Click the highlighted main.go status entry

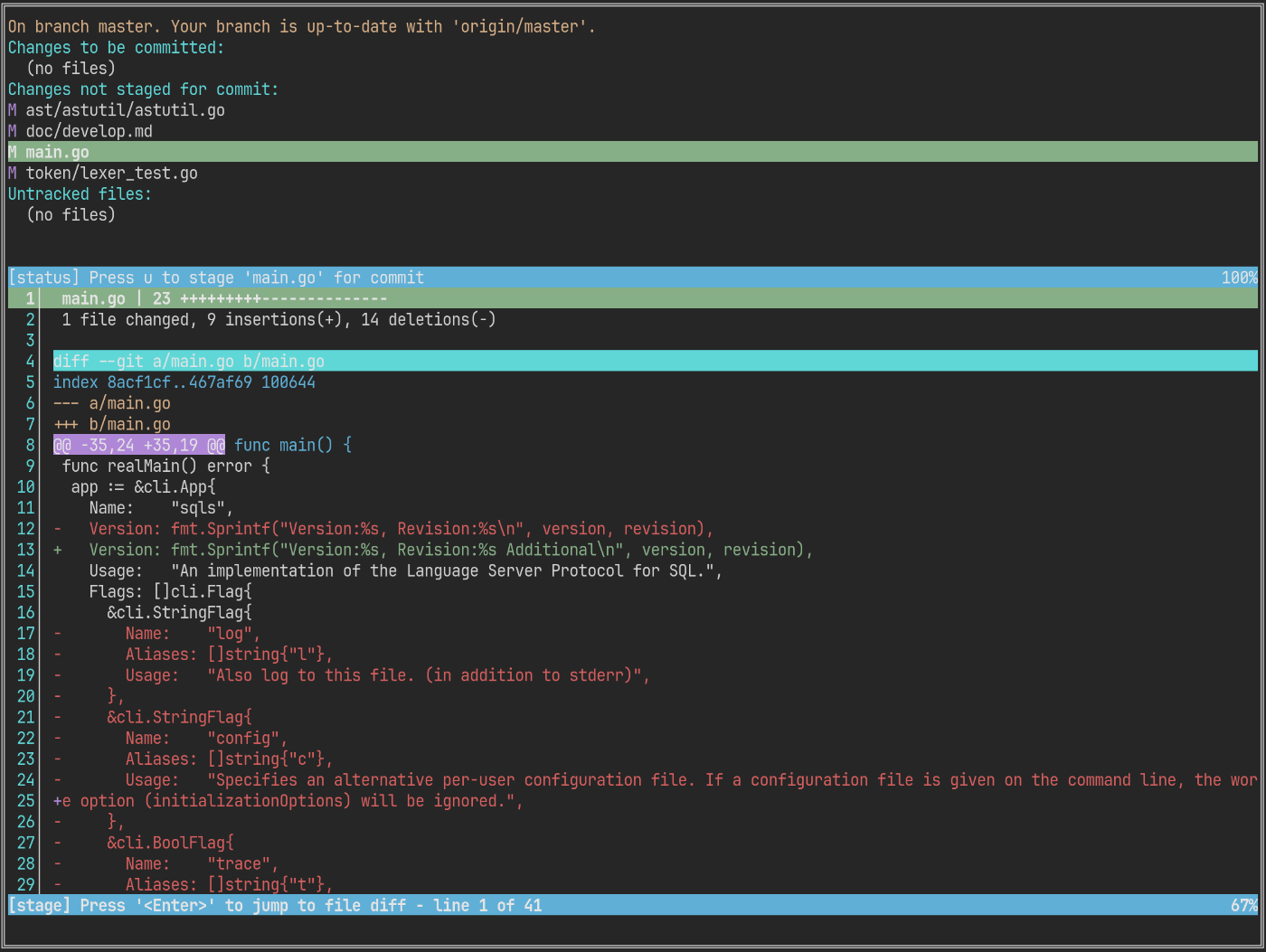point(632,152)
